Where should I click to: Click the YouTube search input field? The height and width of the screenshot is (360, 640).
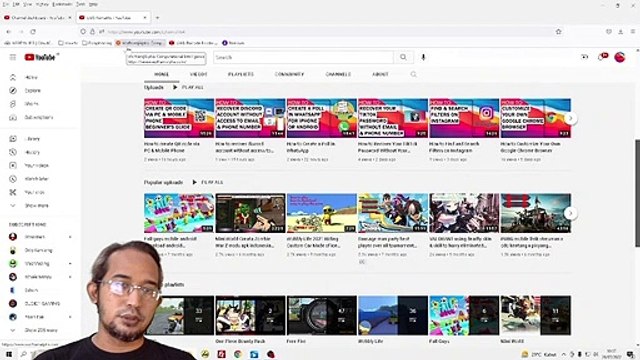303,58
